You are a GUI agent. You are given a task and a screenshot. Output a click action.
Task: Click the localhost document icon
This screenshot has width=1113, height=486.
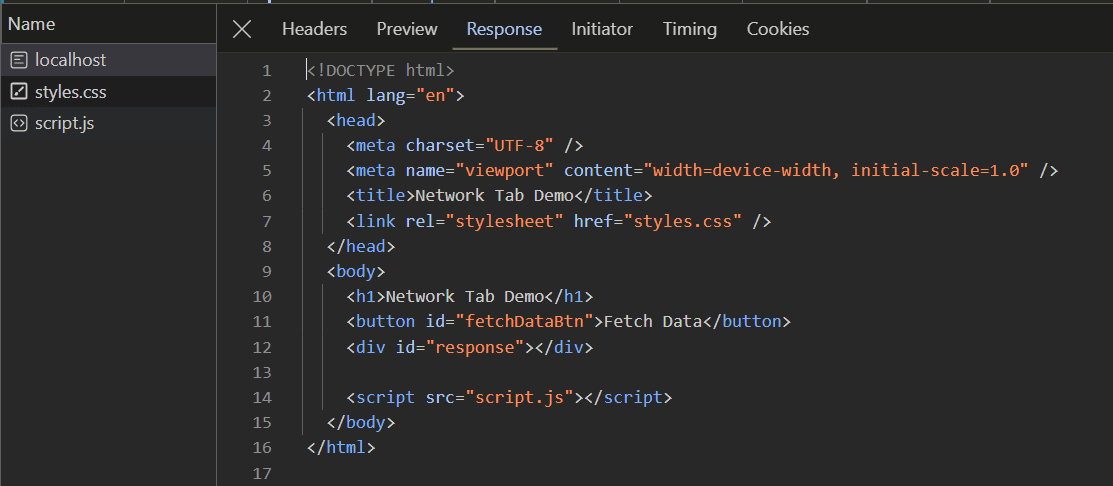pyautogui.click(x=19, y=60)
